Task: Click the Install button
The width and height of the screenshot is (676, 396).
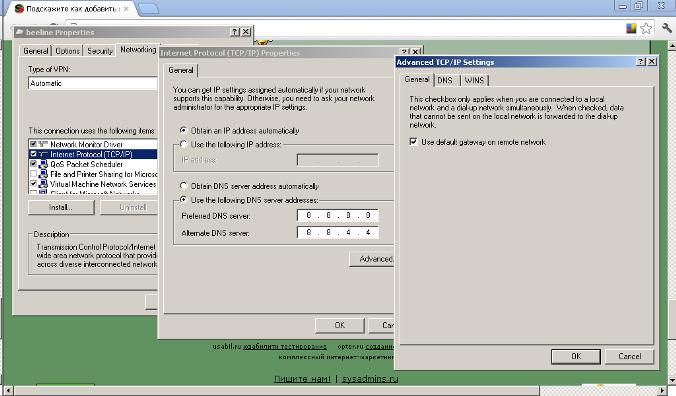Action: tap(61, 207)
